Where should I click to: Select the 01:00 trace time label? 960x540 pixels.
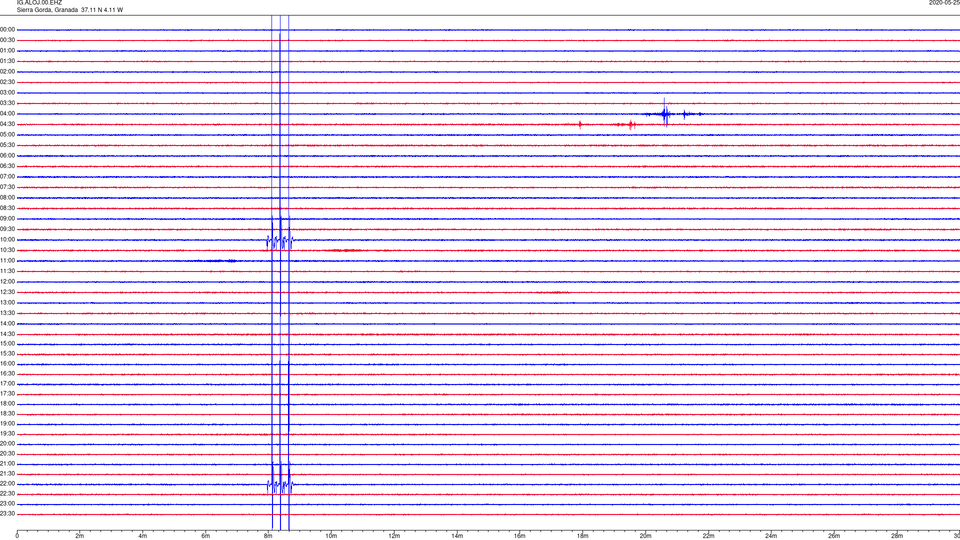click(7, 51)
